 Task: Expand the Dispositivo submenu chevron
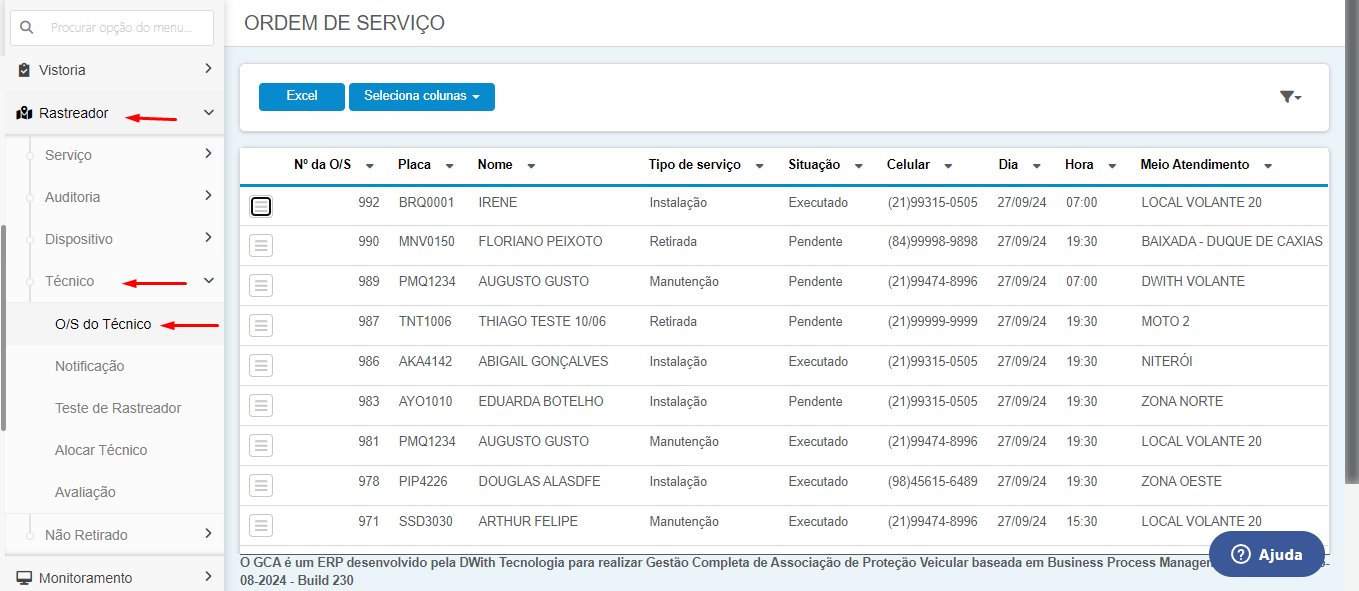point(208,238)
